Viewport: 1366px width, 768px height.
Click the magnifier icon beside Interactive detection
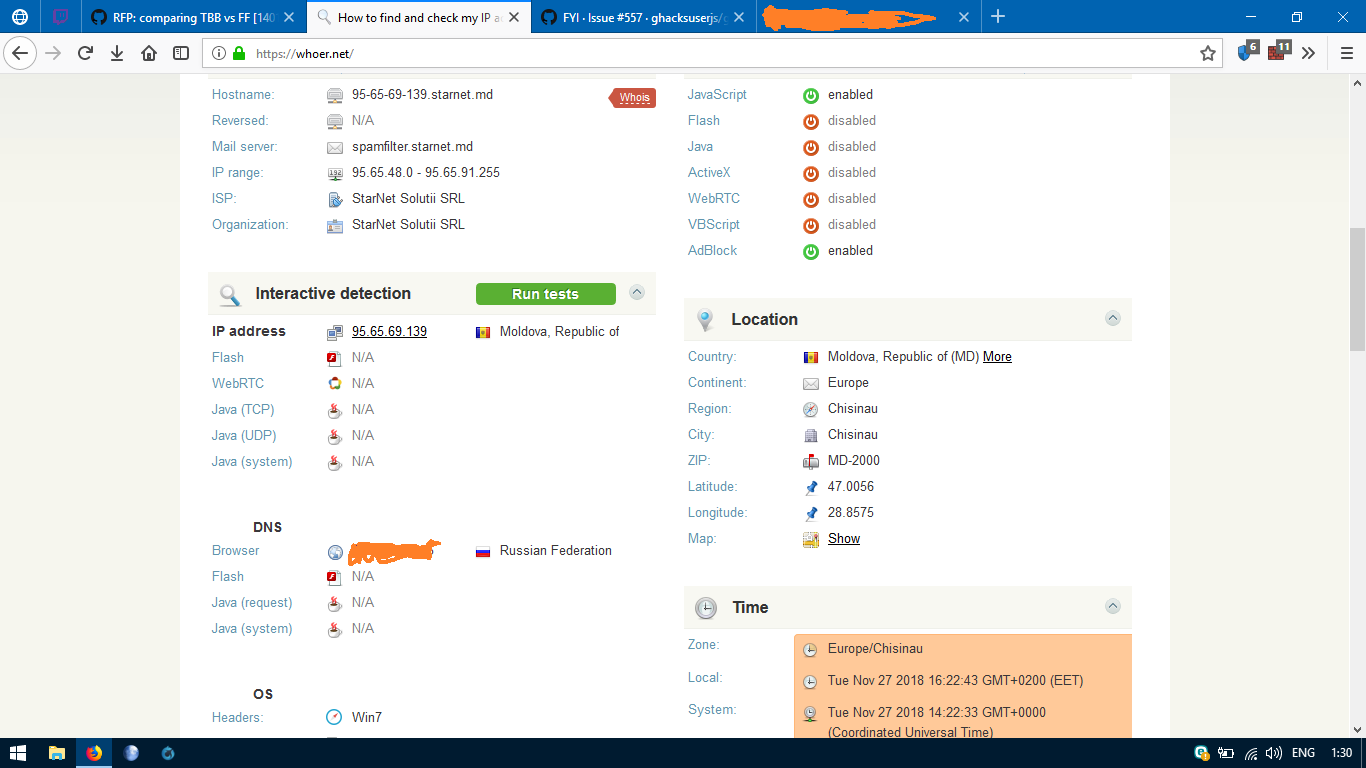pyautogui.click(x=230, y=293)
